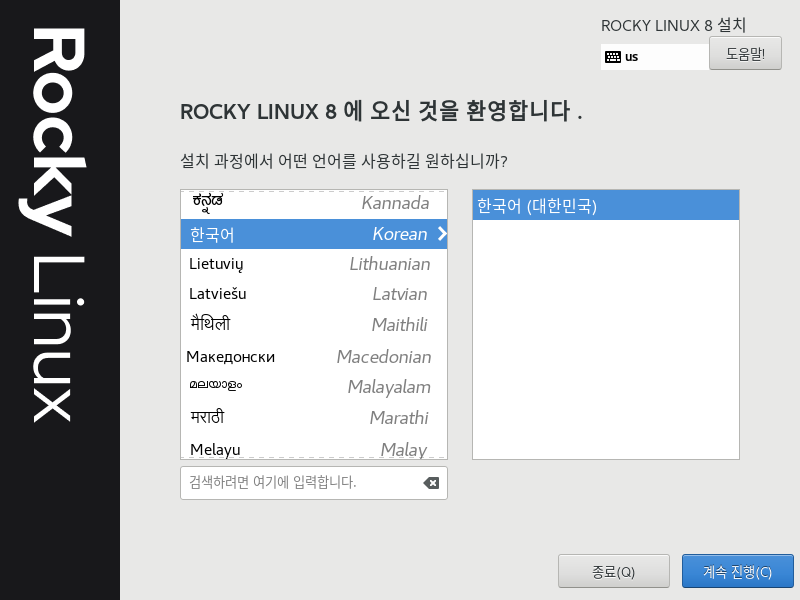Screen dimensions: 800x600
Task: Select the Македонски Macedonian language row
Action: tap(314, 357)
